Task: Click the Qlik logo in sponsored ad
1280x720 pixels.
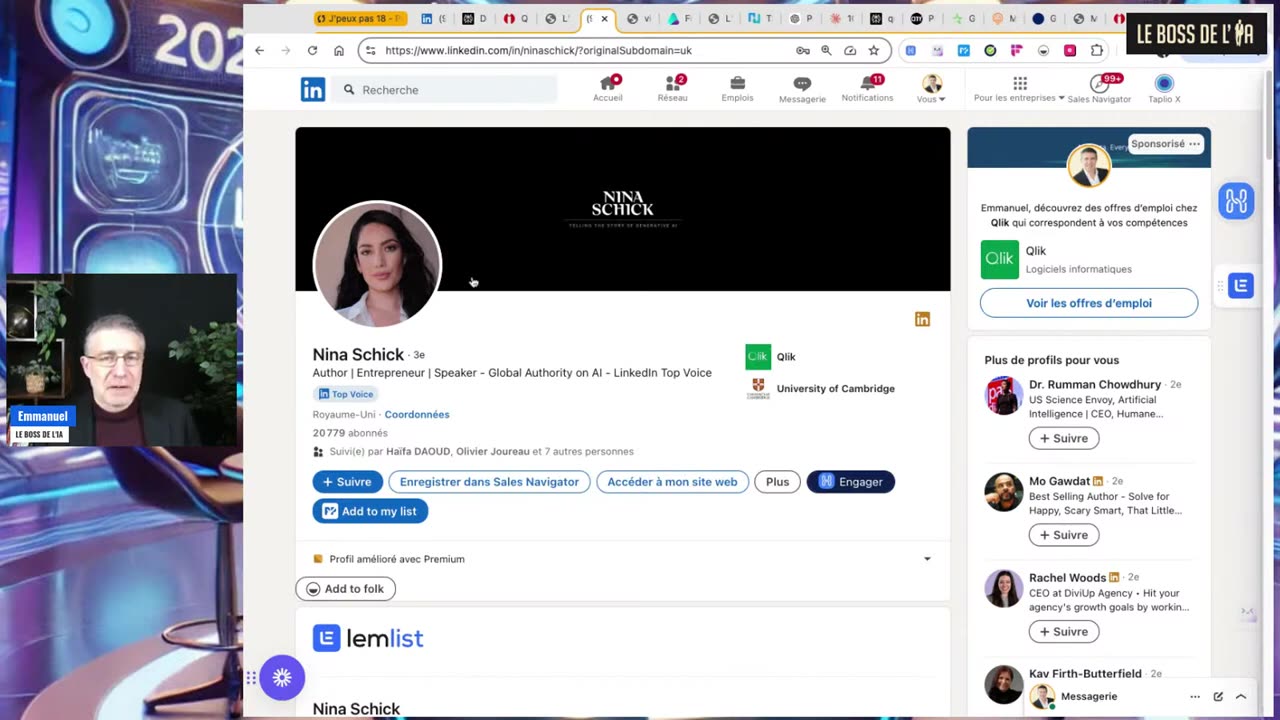Action: pos(999,259)
